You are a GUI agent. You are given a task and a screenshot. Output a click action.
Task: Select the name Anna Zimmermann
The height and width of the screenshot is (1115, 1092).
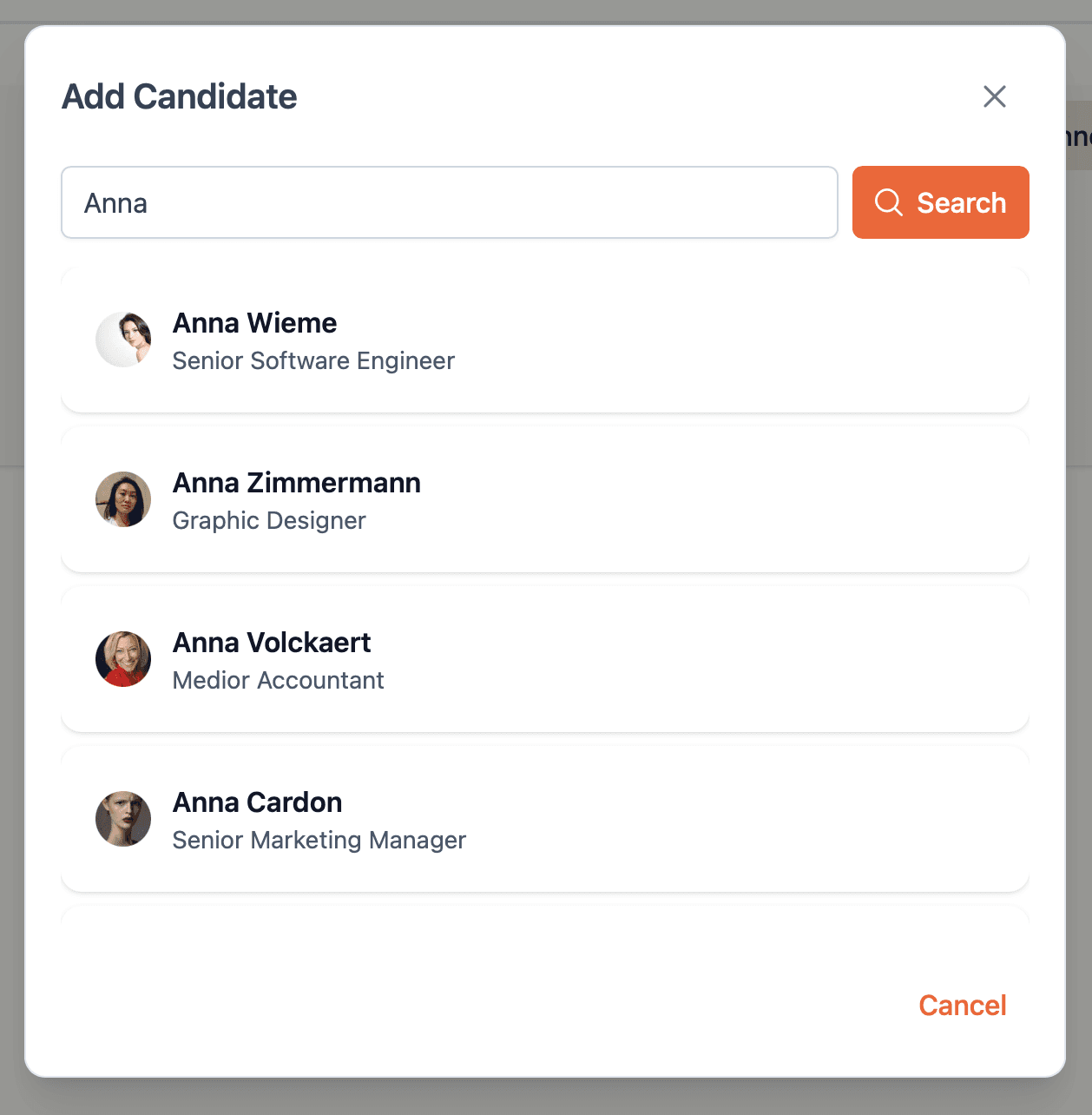(297, 483)
